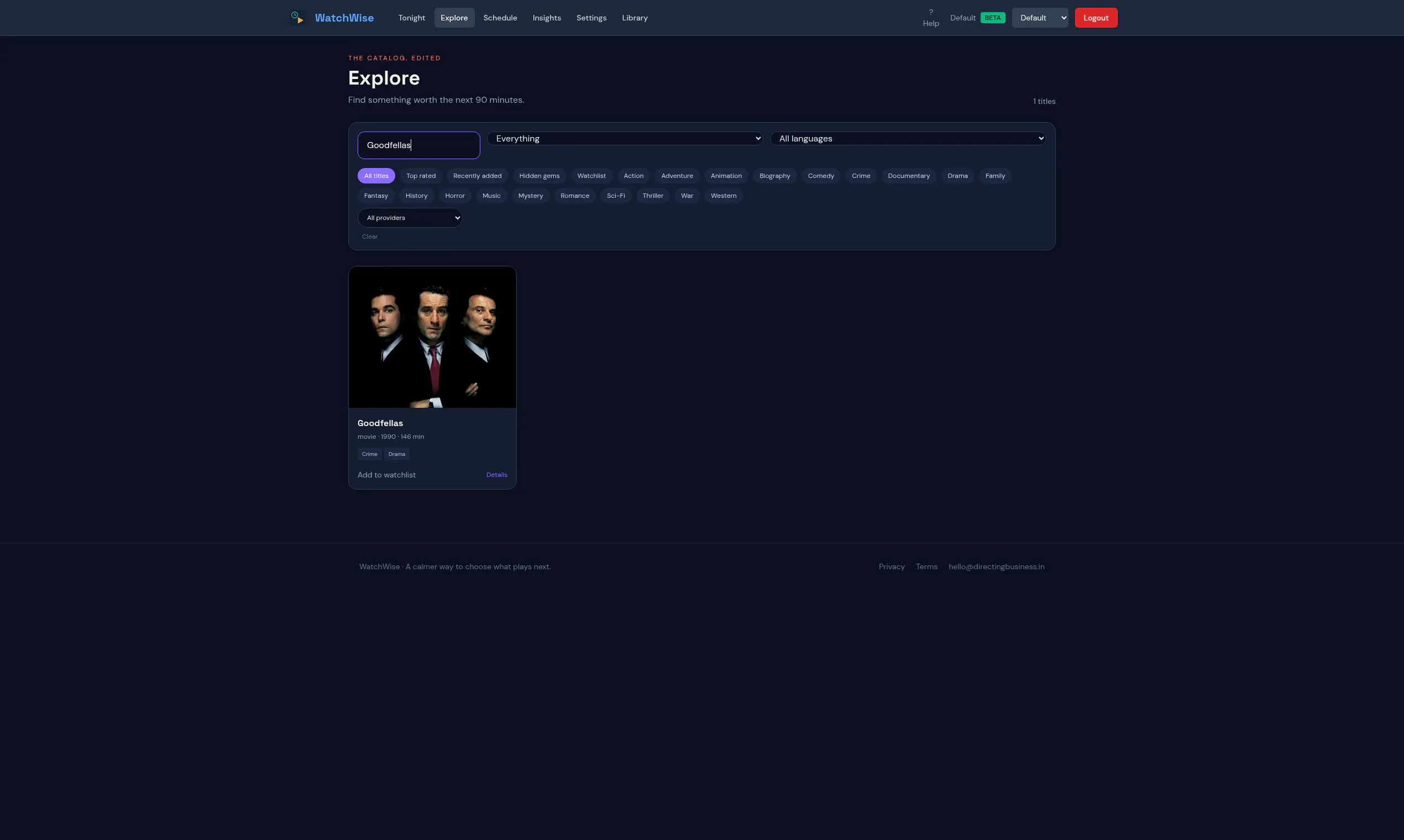The height and width of the screenshot is (840, 1404).
Task: Expand the All providers dropdown
Action: point(409,217)
